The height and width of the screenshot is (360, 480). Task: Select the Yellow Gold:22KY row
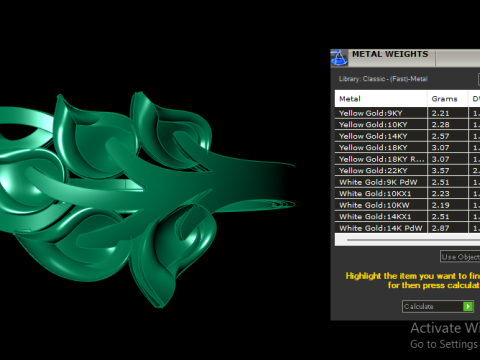[407, 171]
